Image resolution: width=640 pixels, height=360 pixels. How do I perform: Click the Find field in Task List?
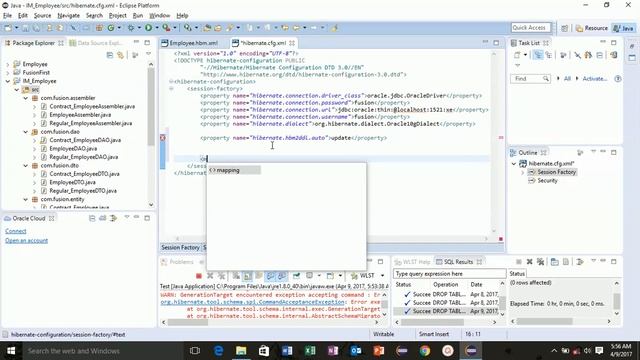coord(530,79)
